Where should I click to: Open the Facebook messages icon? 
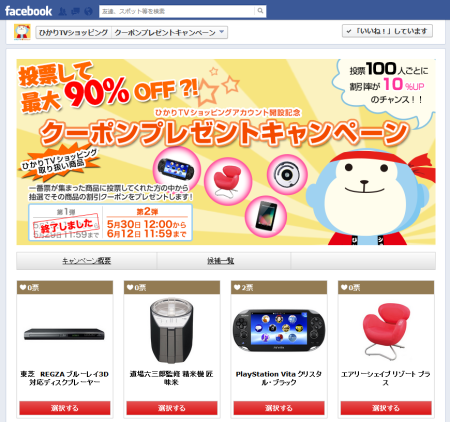coord(75,12)
